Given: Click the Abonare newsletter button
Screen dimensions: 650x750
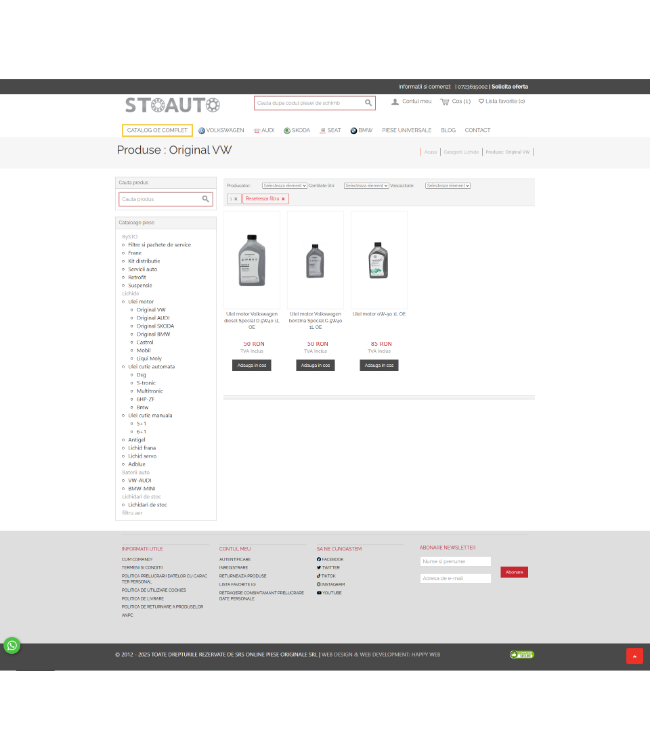Looking at the screenshot, I should tap(514, 573).
